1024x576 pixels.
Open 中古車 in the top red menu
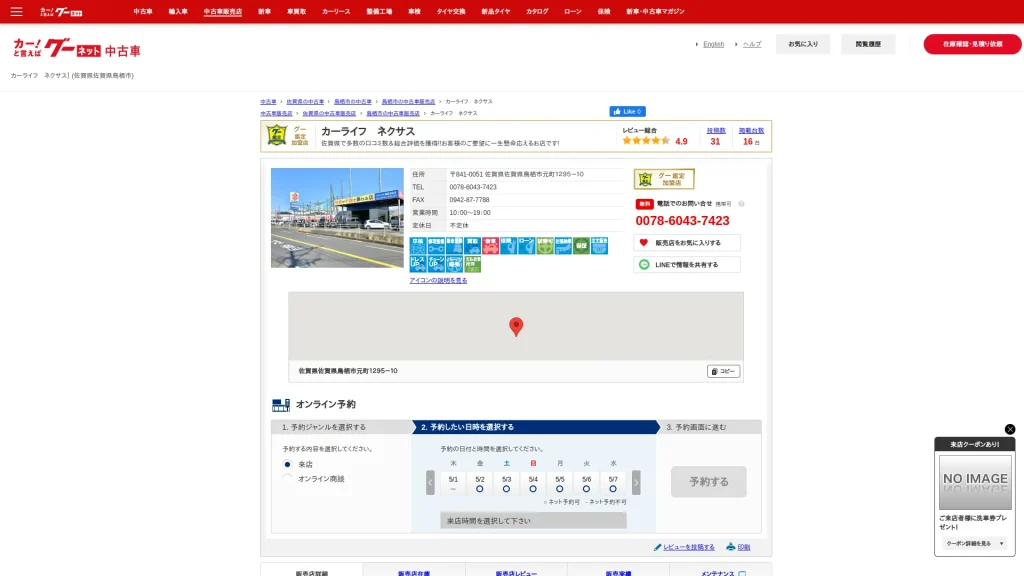click(x=143, y=12)
